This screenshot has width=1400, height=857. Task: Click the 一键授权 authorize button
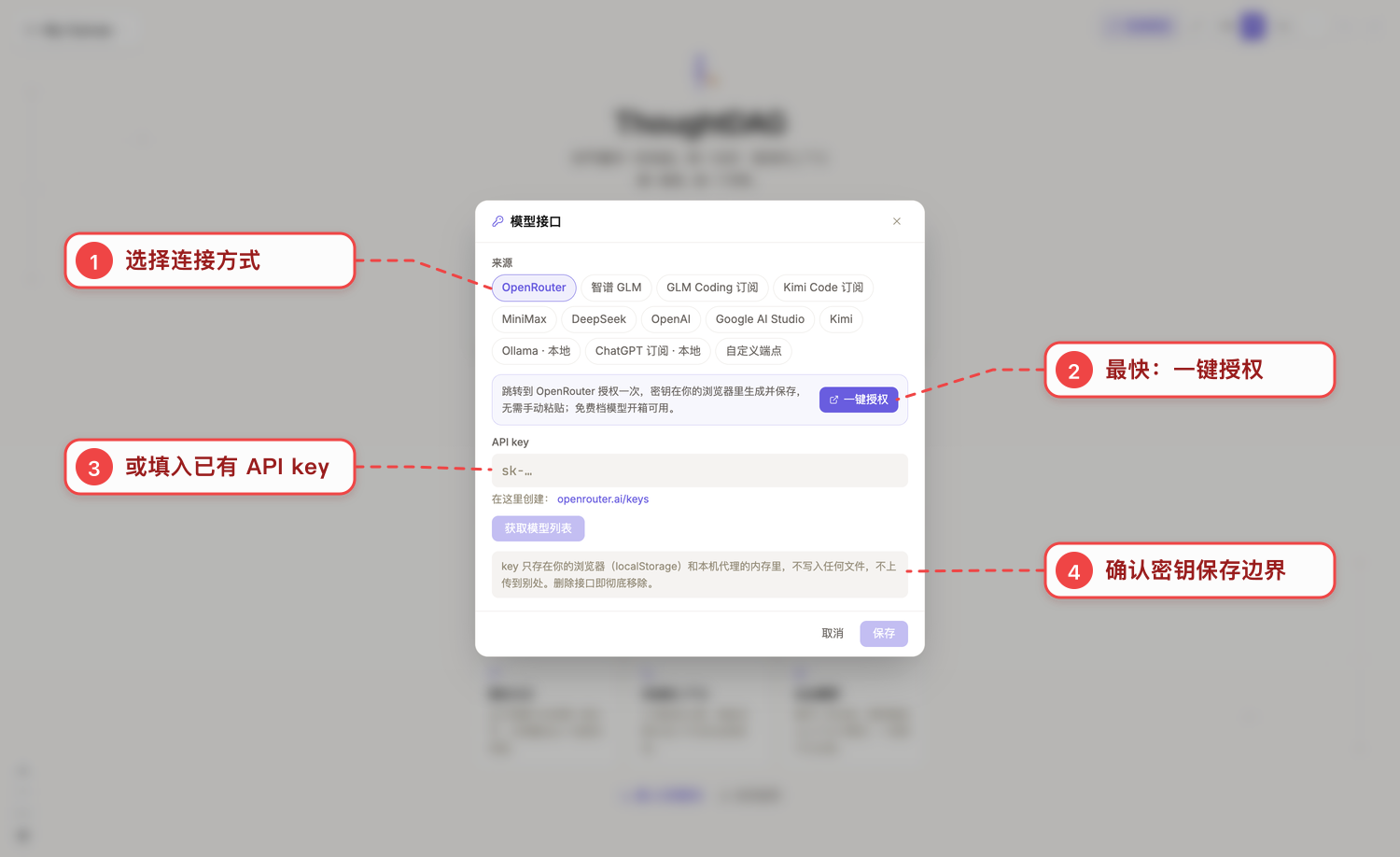[x=859, y=400]
